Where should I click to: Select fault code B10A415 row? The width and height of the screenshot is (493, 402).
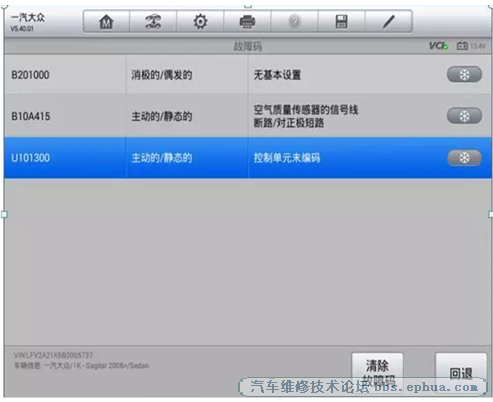point(248,116)
